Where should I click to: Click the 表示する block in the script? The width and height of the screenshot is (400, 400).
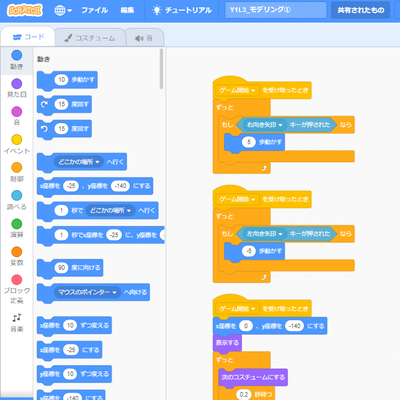[227, 343]
